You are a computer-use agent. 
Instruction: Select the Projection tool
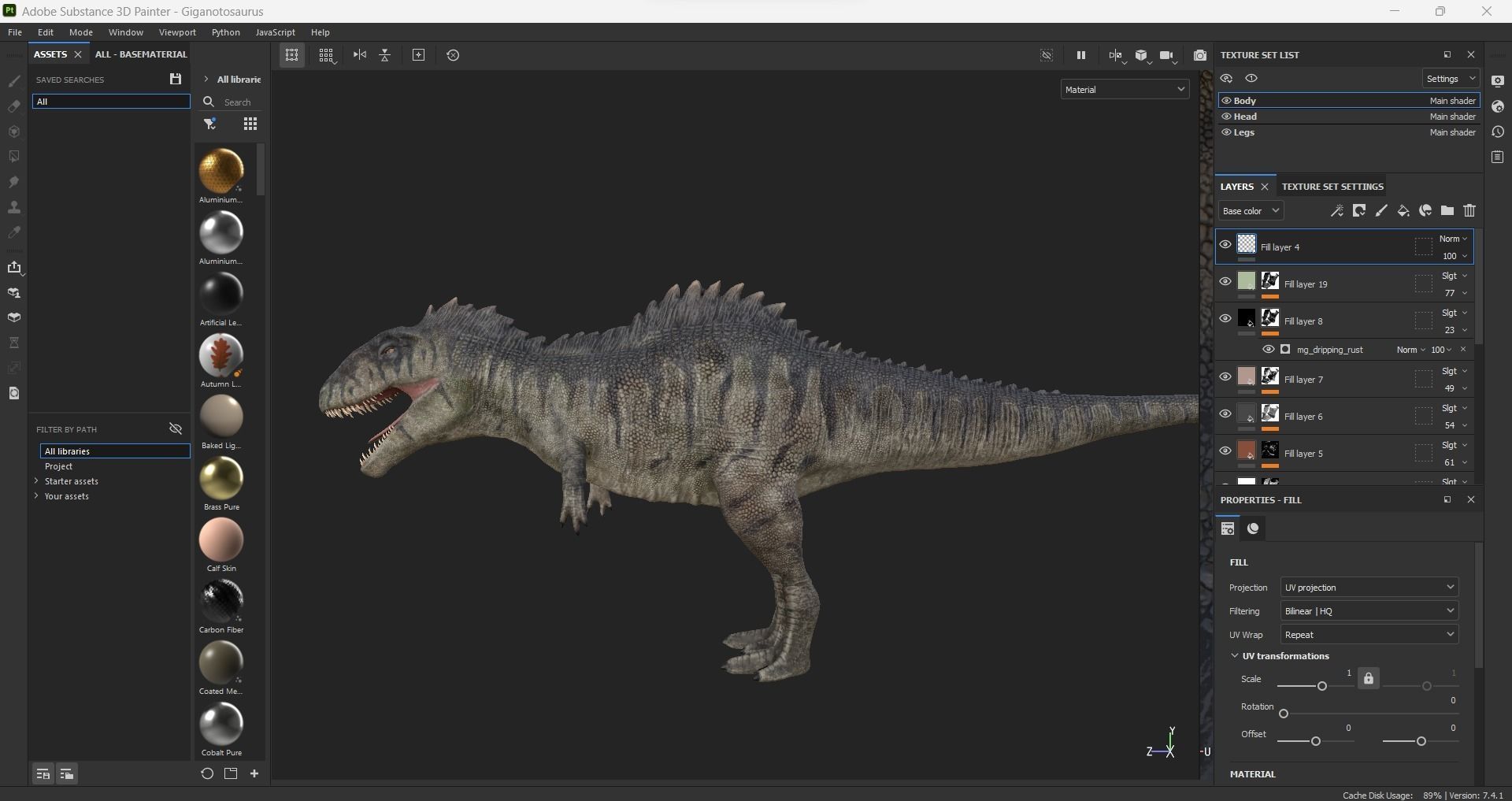[14, 132]
